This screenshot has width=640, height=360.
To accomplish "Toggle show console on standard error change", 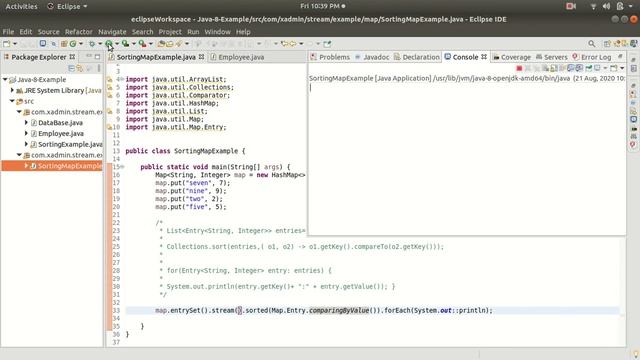I will coord(579,68).
